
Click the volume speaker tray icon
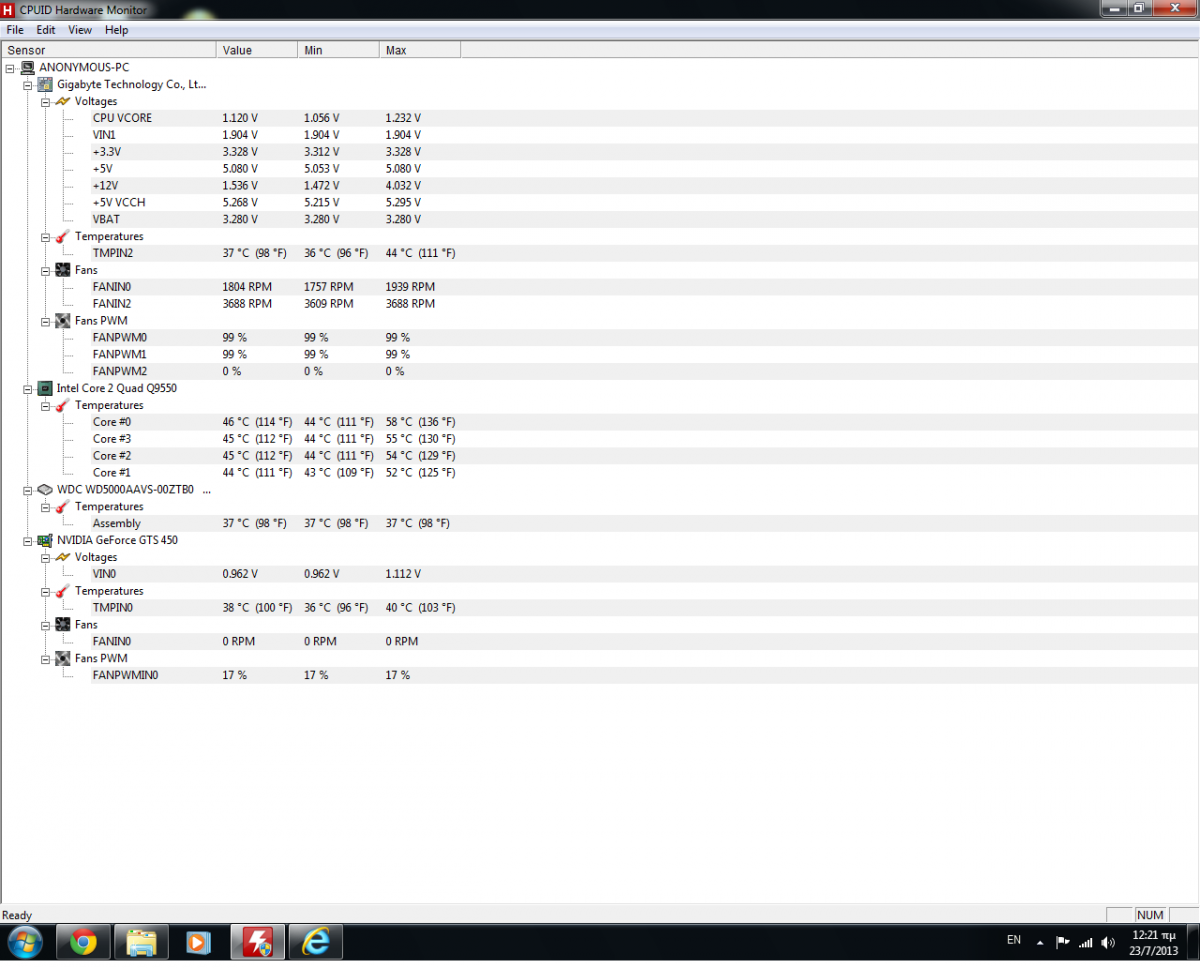[1108, 942]
